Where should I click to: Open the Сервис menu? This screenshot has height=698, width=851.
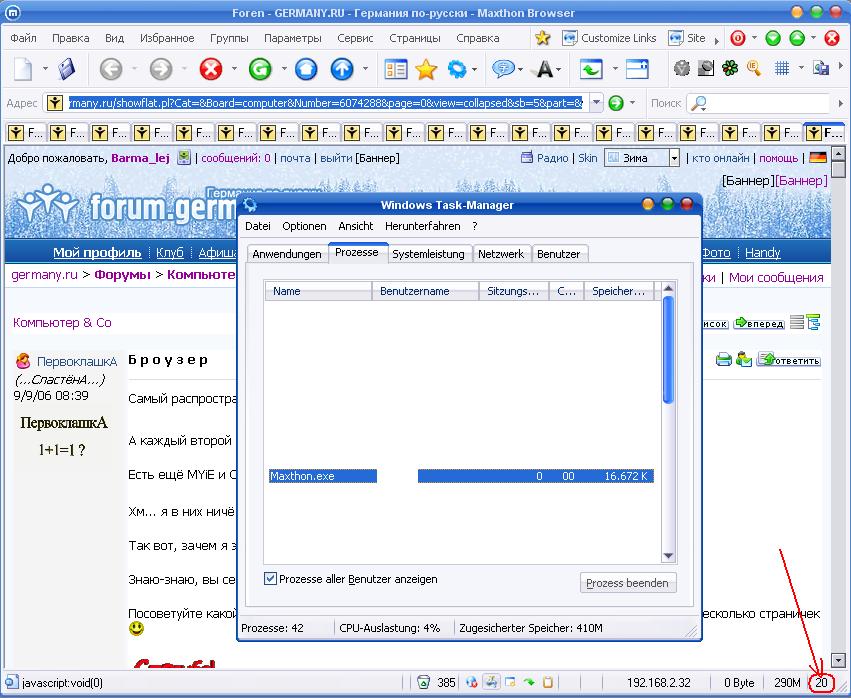[355, 38]
